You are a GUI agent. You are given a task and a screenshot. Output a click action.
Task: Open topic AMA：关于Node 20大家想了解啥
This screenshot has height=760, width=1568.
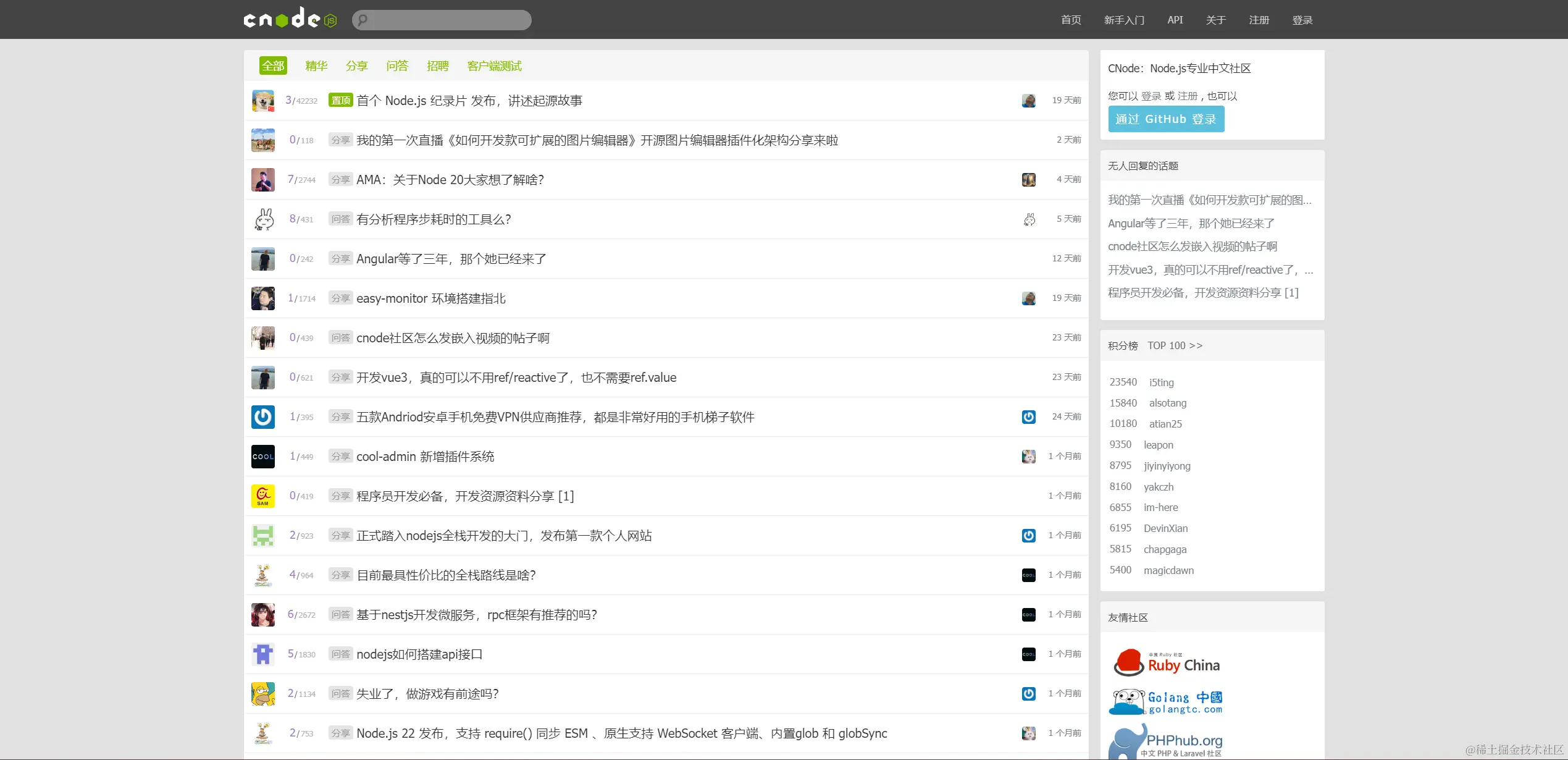pyautogui.click(x=450, y=180)
